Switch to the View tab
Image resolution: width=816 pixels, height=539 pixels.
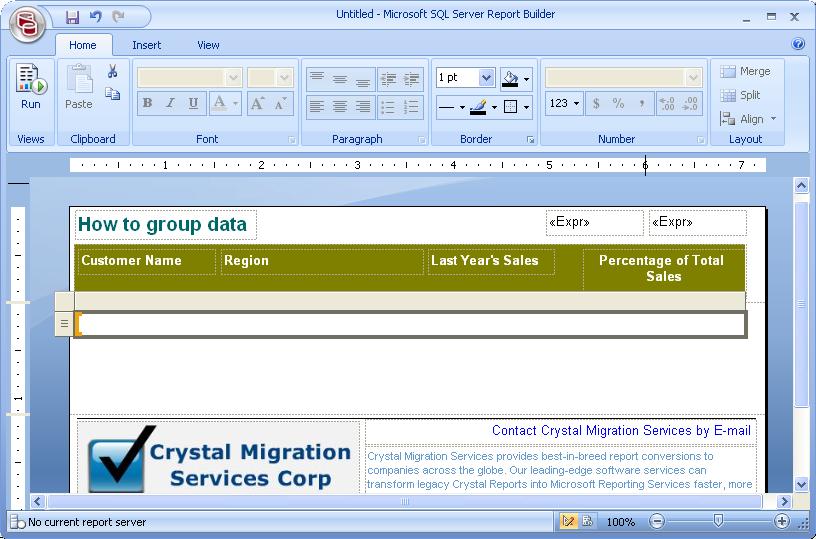208,45
